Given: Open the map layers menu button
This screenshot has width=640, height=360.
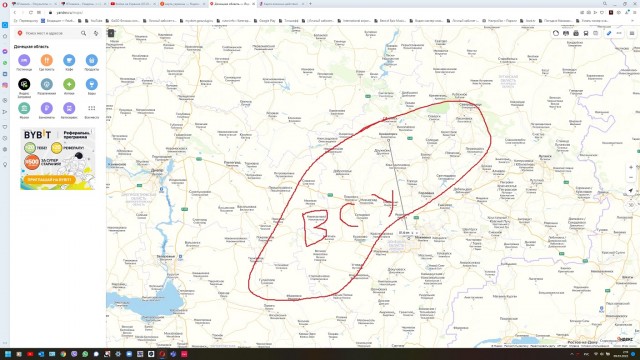Looking at the screenshot, I should click(631, 33).
